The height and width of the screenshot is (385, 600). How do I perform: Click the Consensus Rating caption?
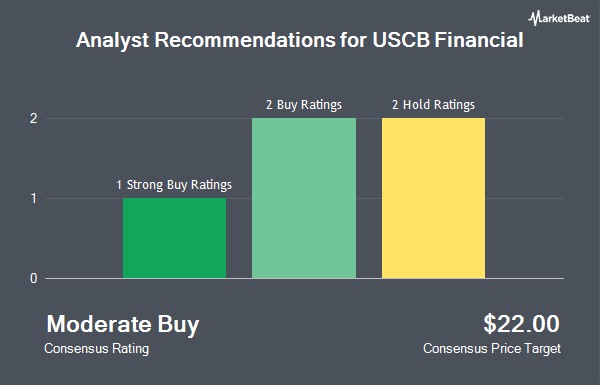pyautogui.click(x=97, y=349)
